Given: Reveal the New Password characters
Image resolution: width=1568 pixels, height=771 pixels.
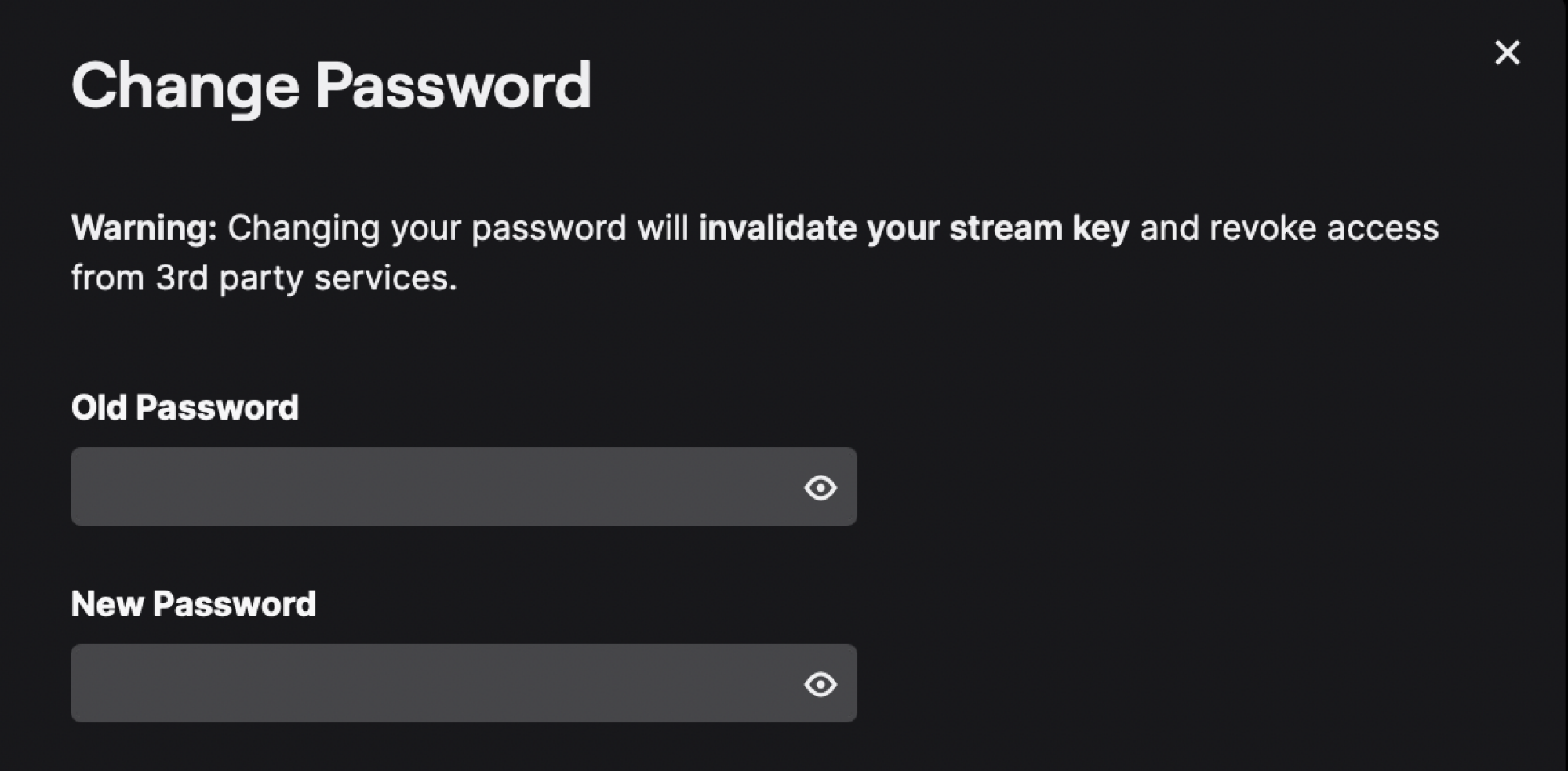Looking at the screenshot, I should point(820,684).
